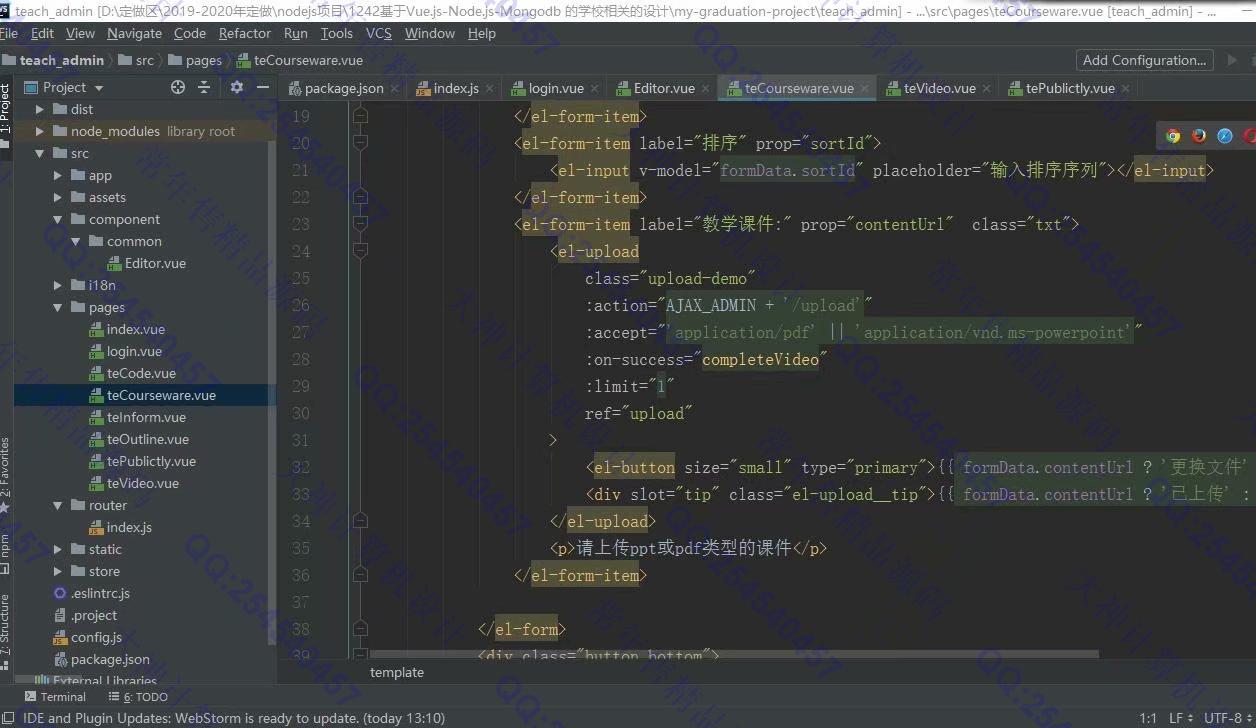Expand the store folder
1256x728 pixels.
[58, 571]
